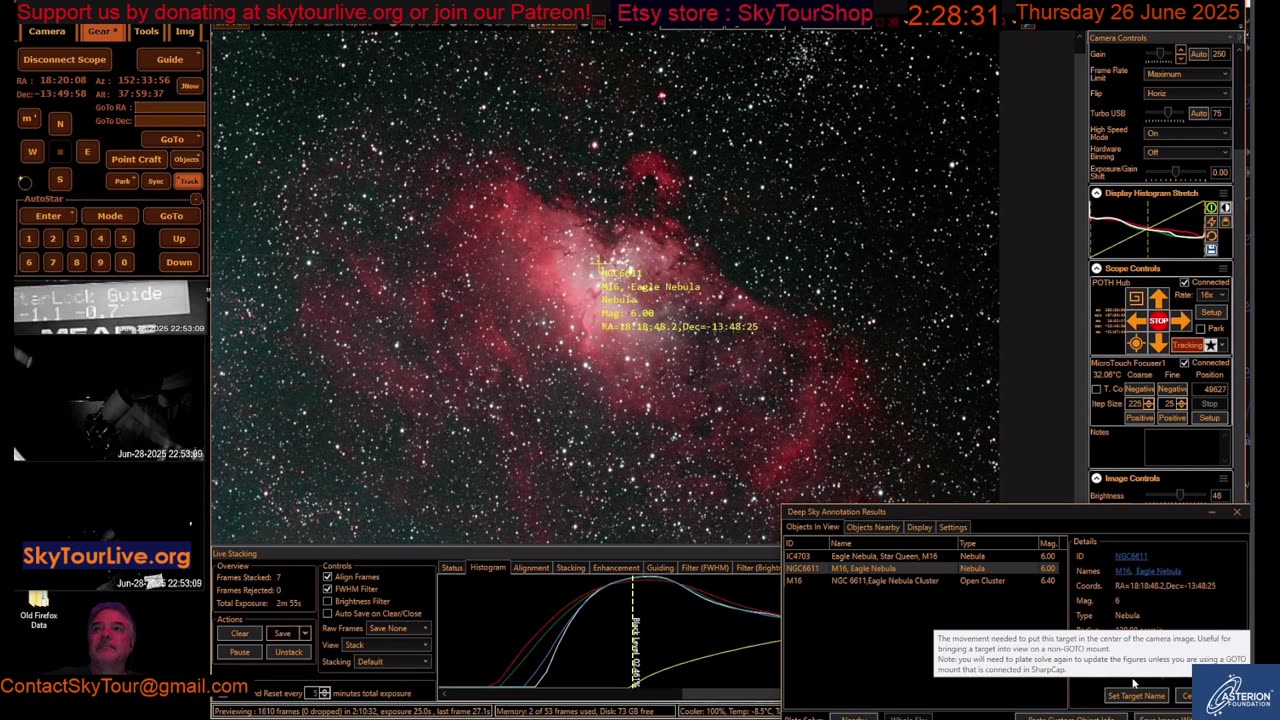
Task: Open the High Speed Mode dropdown
Action: 1187,133
